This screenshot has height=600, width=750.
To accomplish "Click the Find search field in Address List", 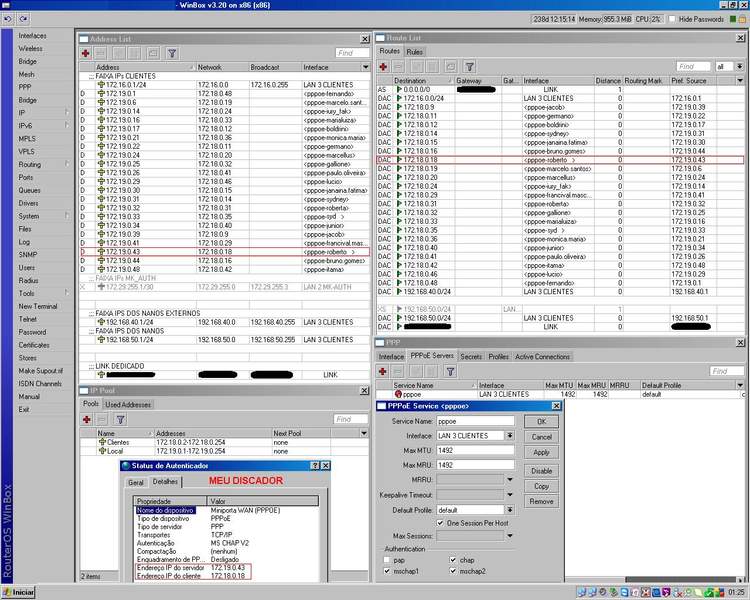I will pyautogui.click(x=350, y=53).
